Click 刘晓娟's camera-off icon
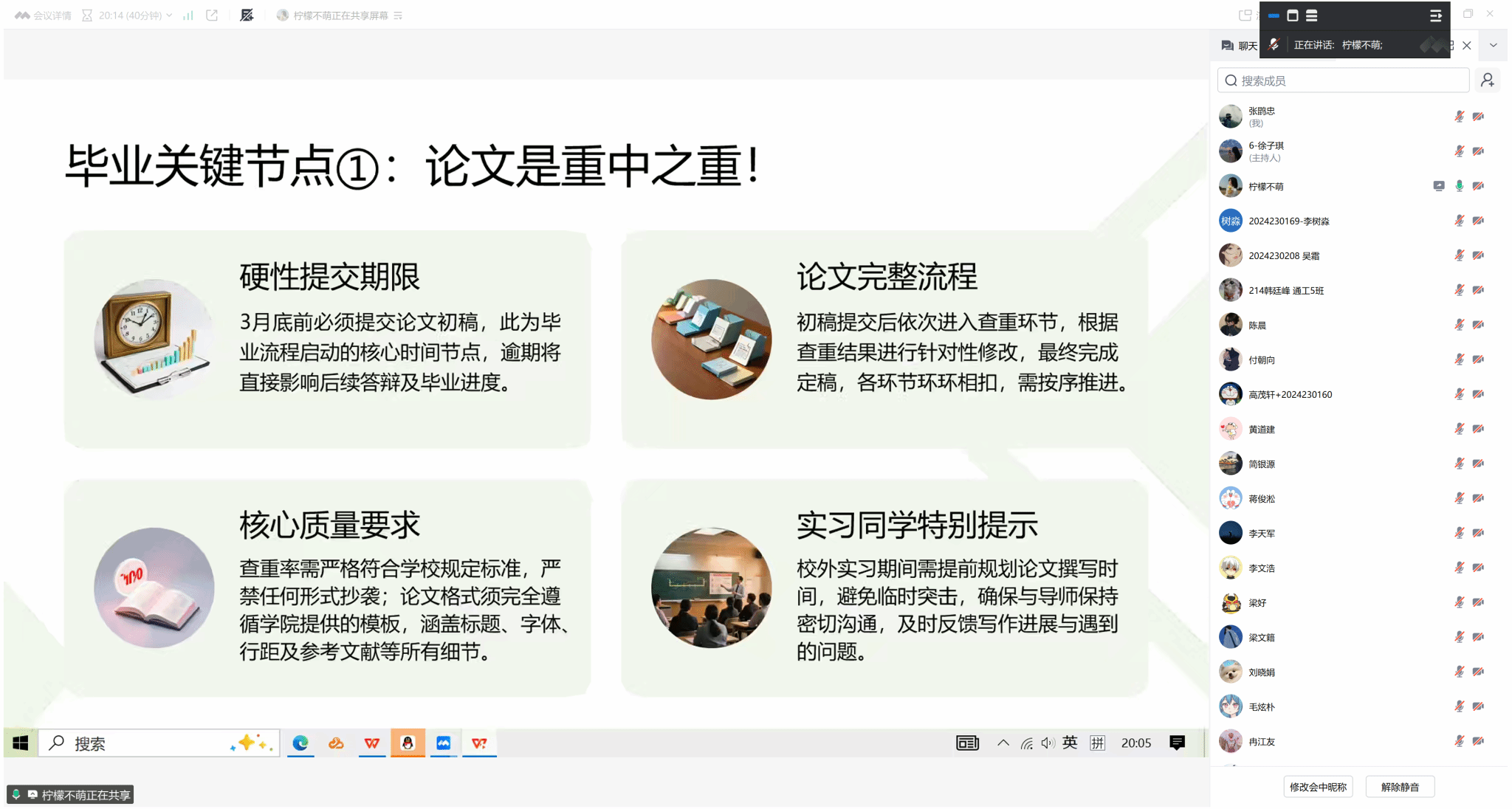 coord(1479,672)
